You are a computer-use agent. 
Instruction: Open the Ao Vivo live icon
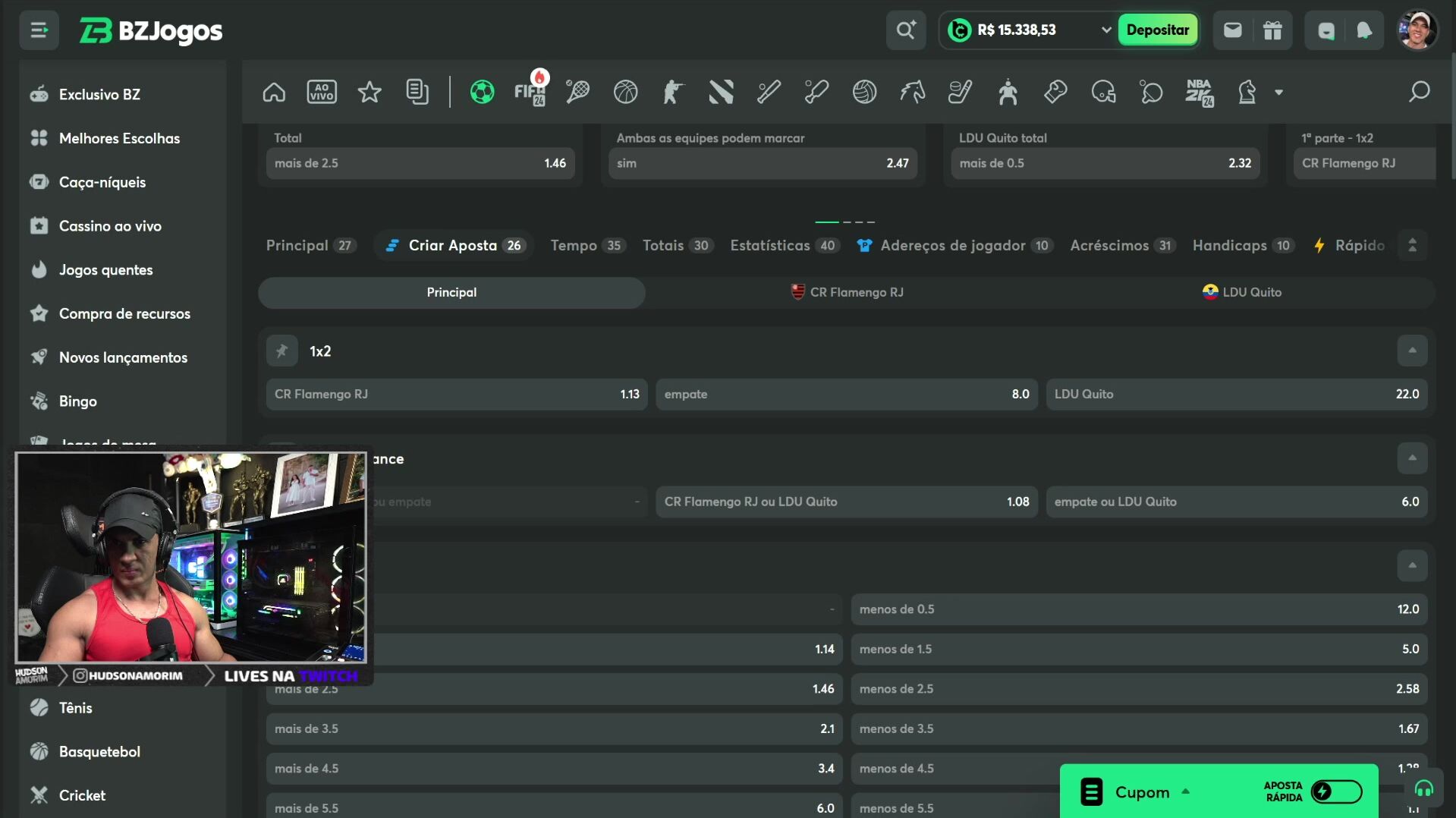(322, 93)
